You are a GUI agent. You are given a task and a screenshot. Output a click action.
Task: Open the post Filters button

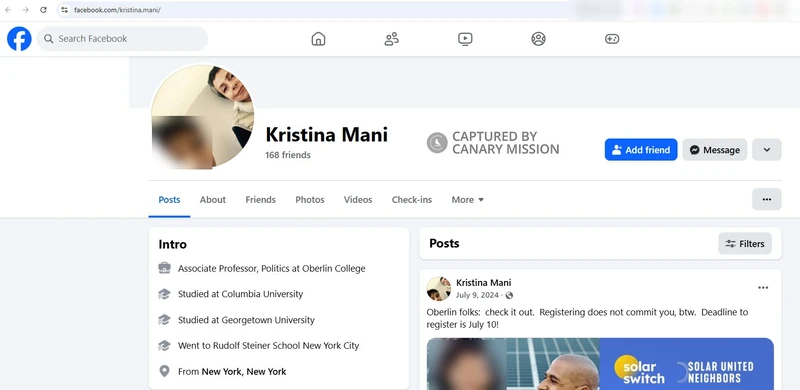(x=745, y=243)
